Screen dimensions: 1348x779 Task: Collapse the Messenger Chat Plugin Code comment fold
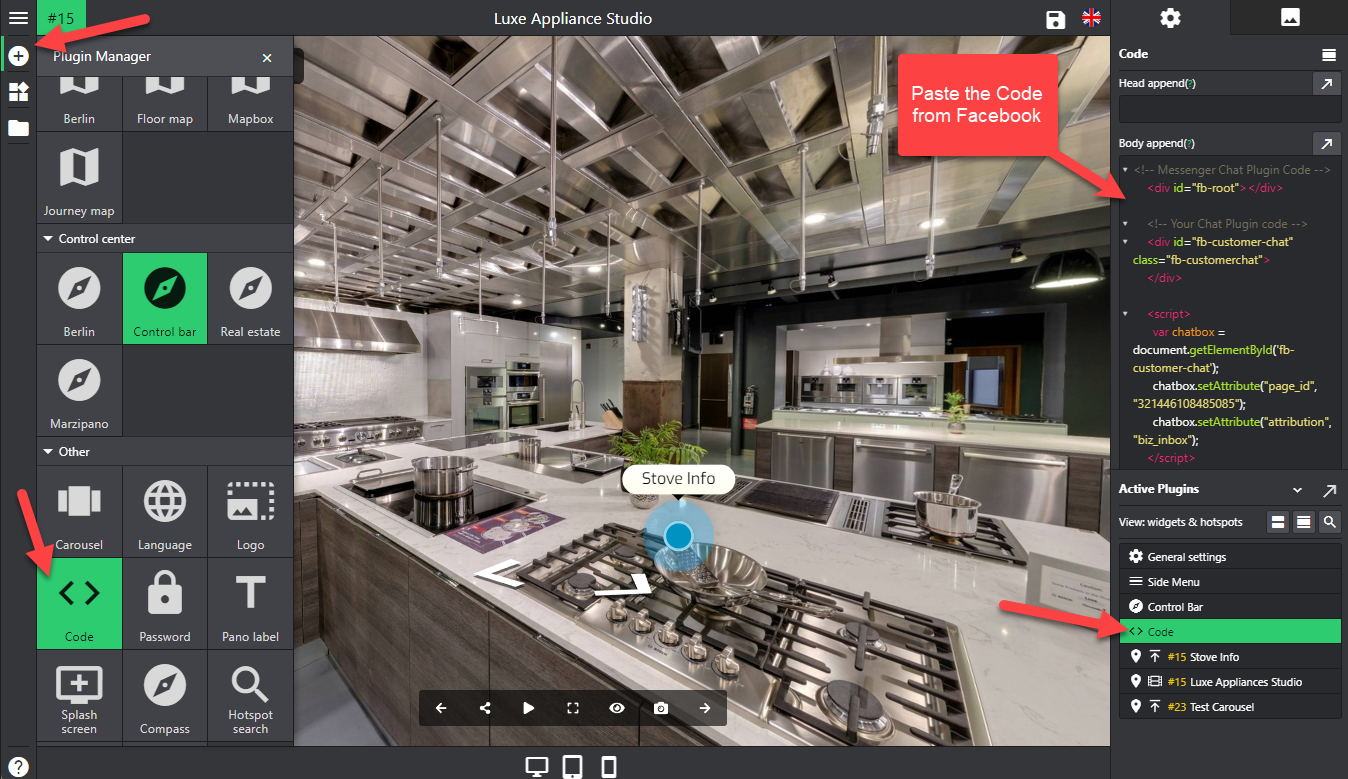pyautogui.click(x=1125, y=170)
